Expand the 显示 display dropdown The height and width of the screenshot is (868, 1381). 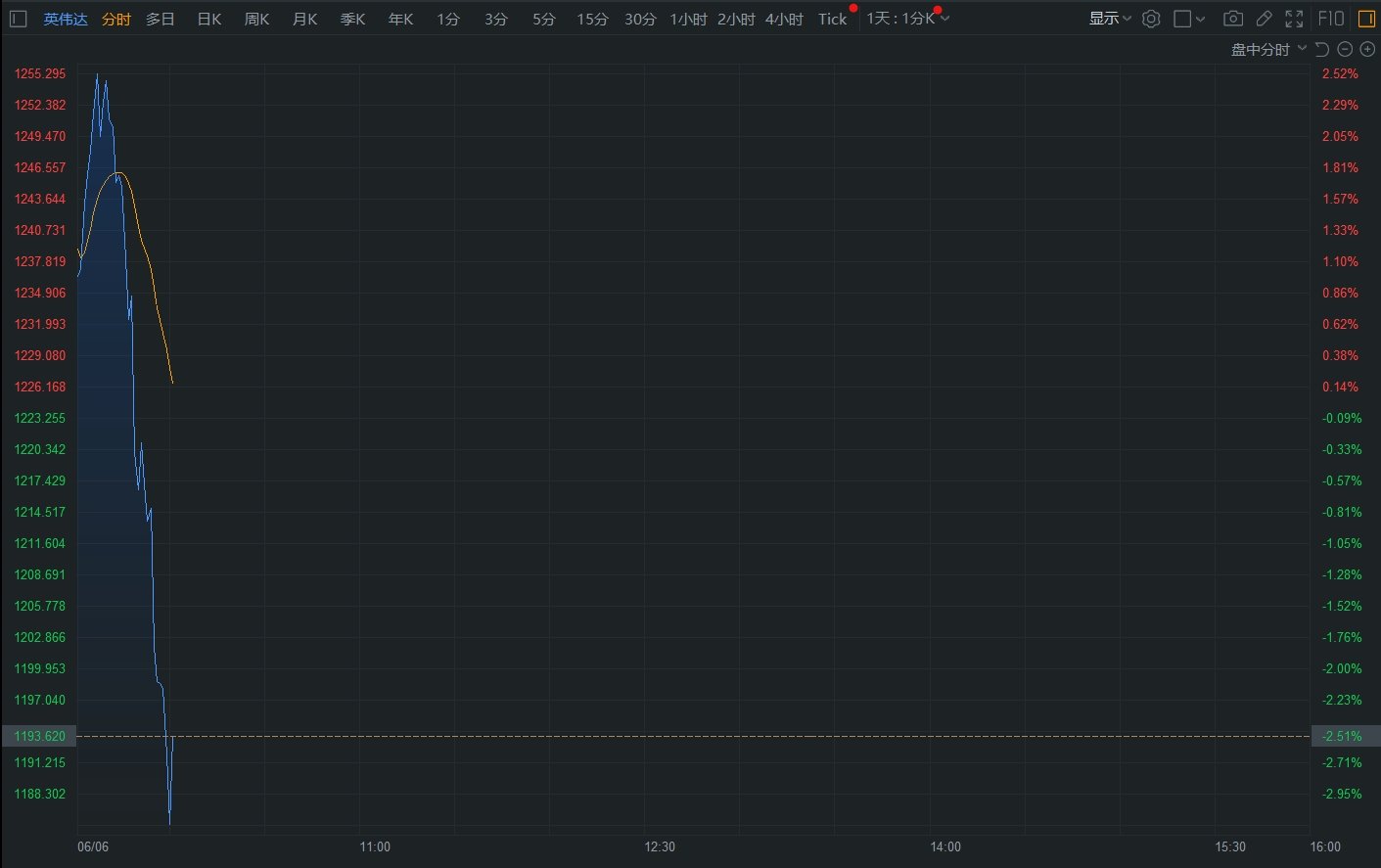1110,19
